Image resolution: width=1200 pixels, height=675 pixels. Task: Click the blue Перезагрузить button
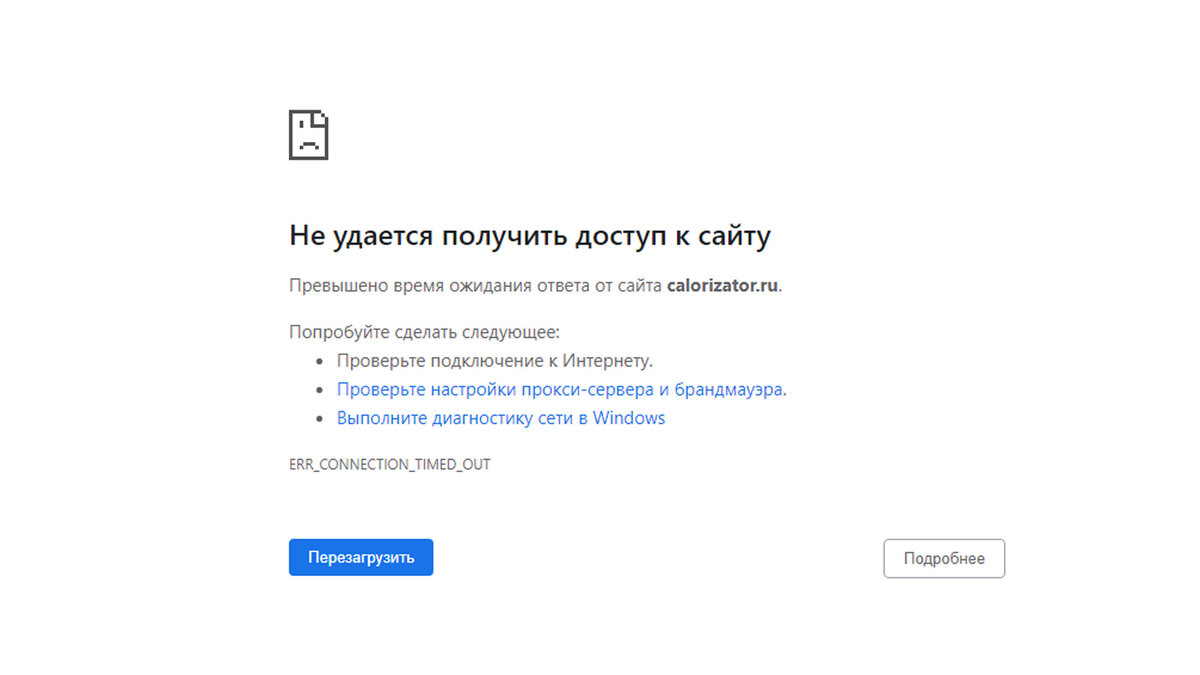pyautogui.click(x=361, y=558)
